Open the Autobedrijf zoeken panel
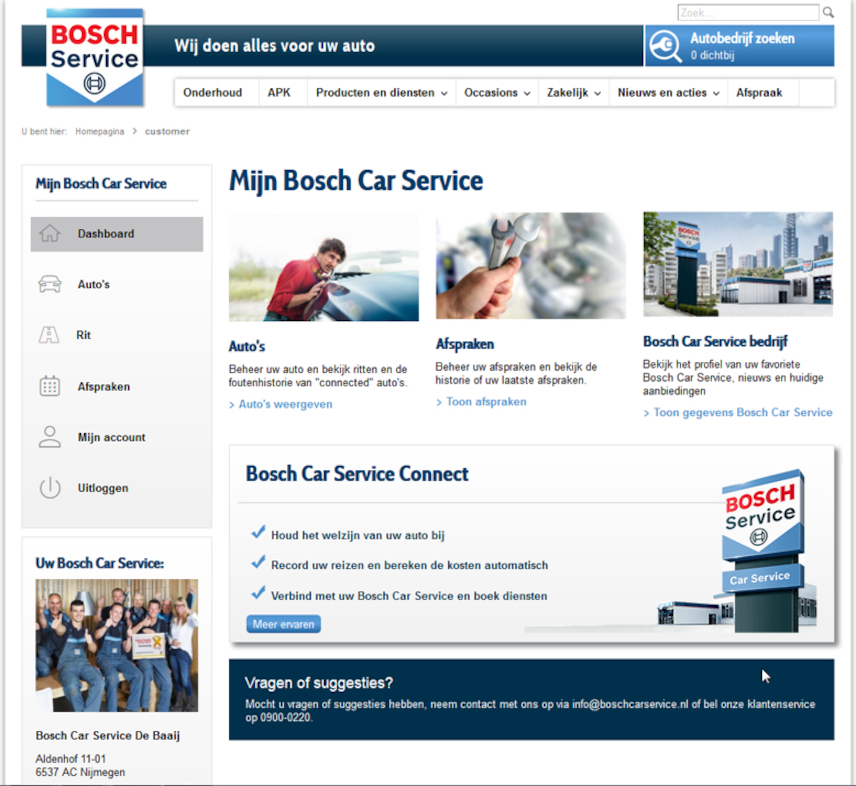The width and height of the screenshot is (856, 786). pyautogui.click(x=740, y=46)
